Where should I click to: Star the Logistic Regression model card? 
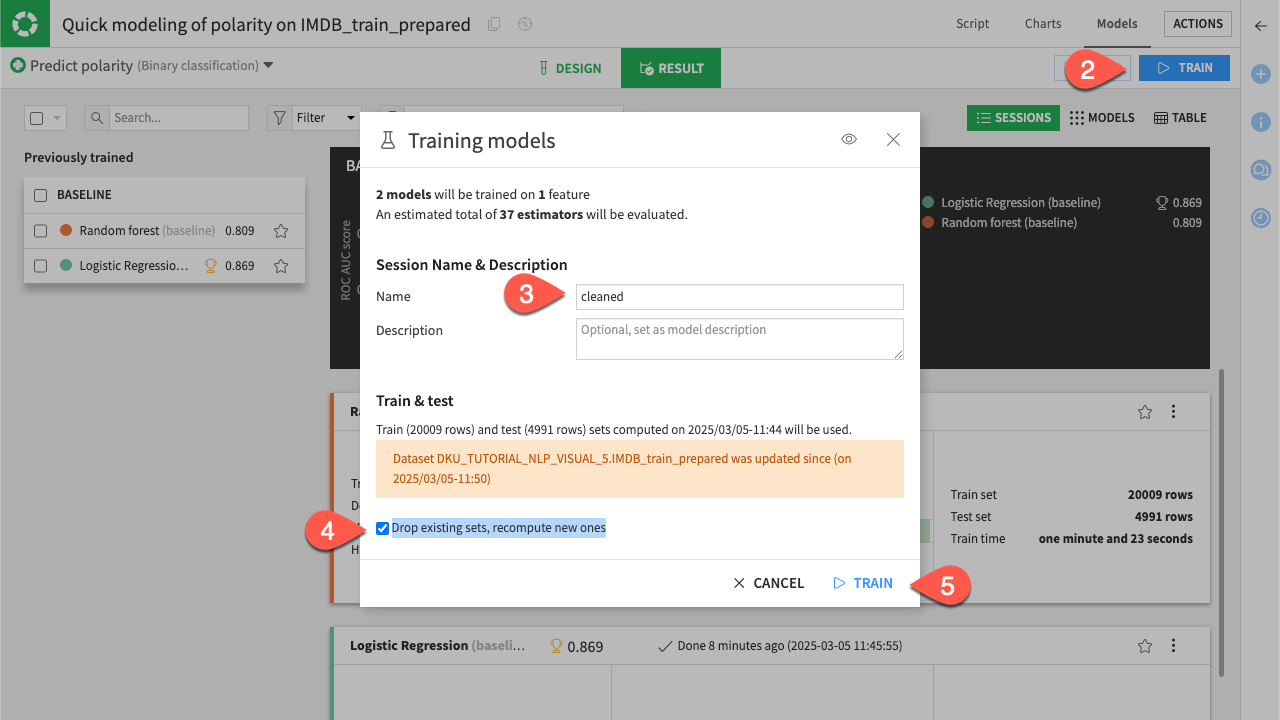pos(1144,646)
